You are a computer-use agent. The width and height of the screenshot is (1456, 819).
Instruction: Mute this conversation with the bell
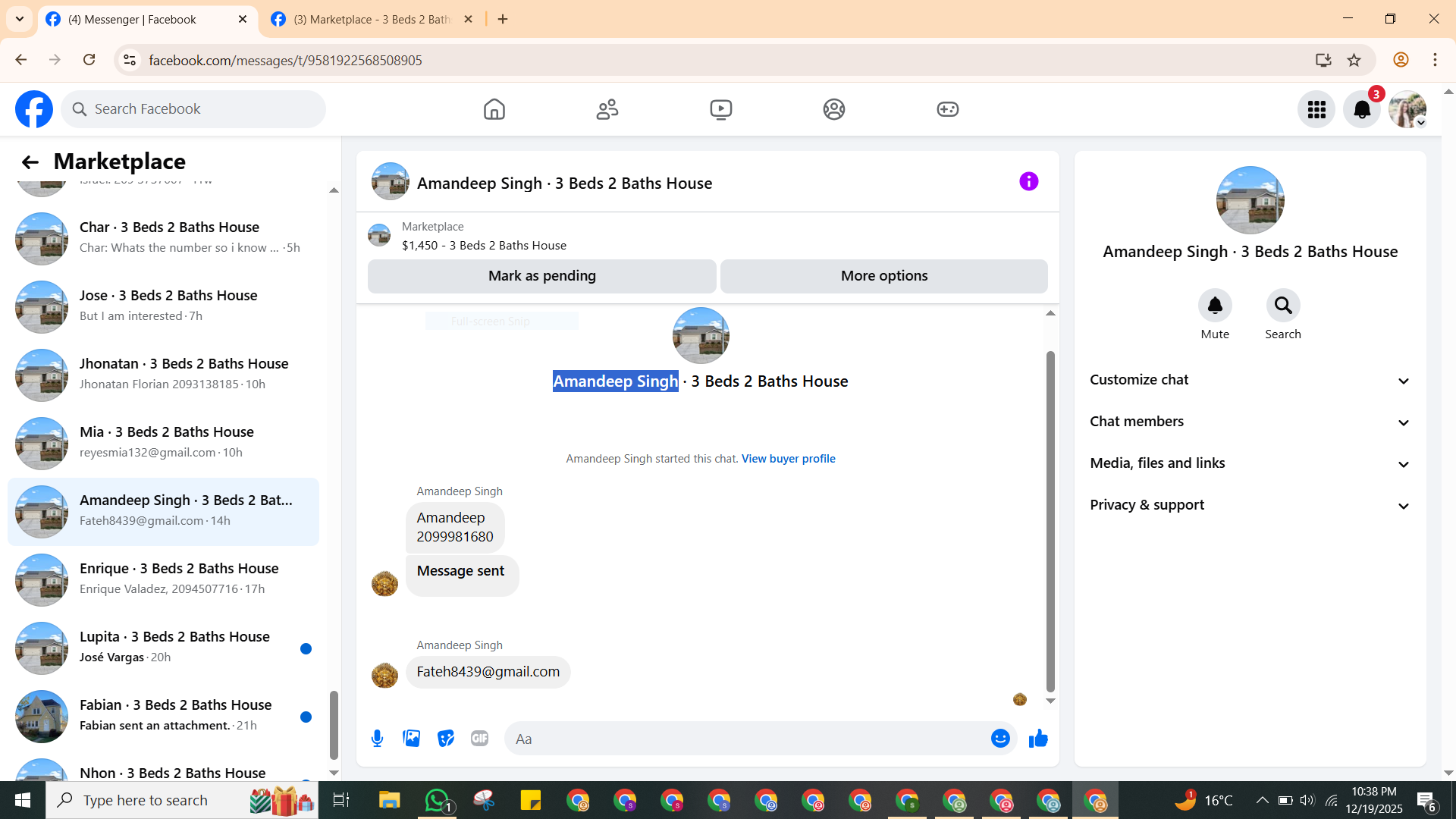click(x=1215, y=306)
